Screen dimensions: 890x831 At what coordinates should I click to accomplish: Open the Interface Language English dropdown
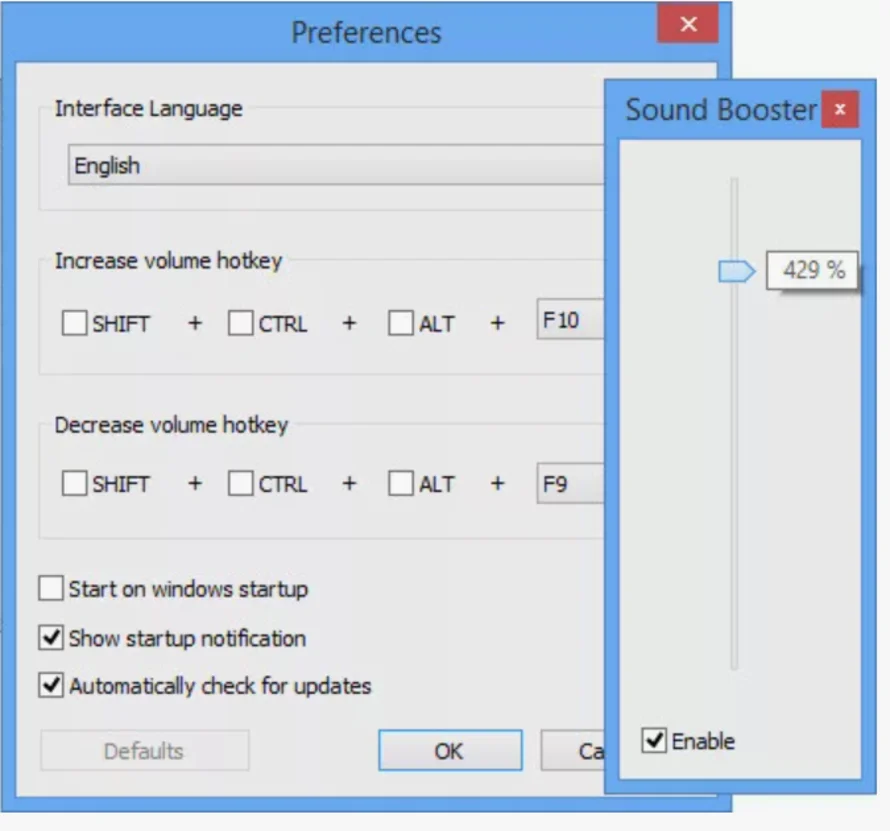coord(336,165)
